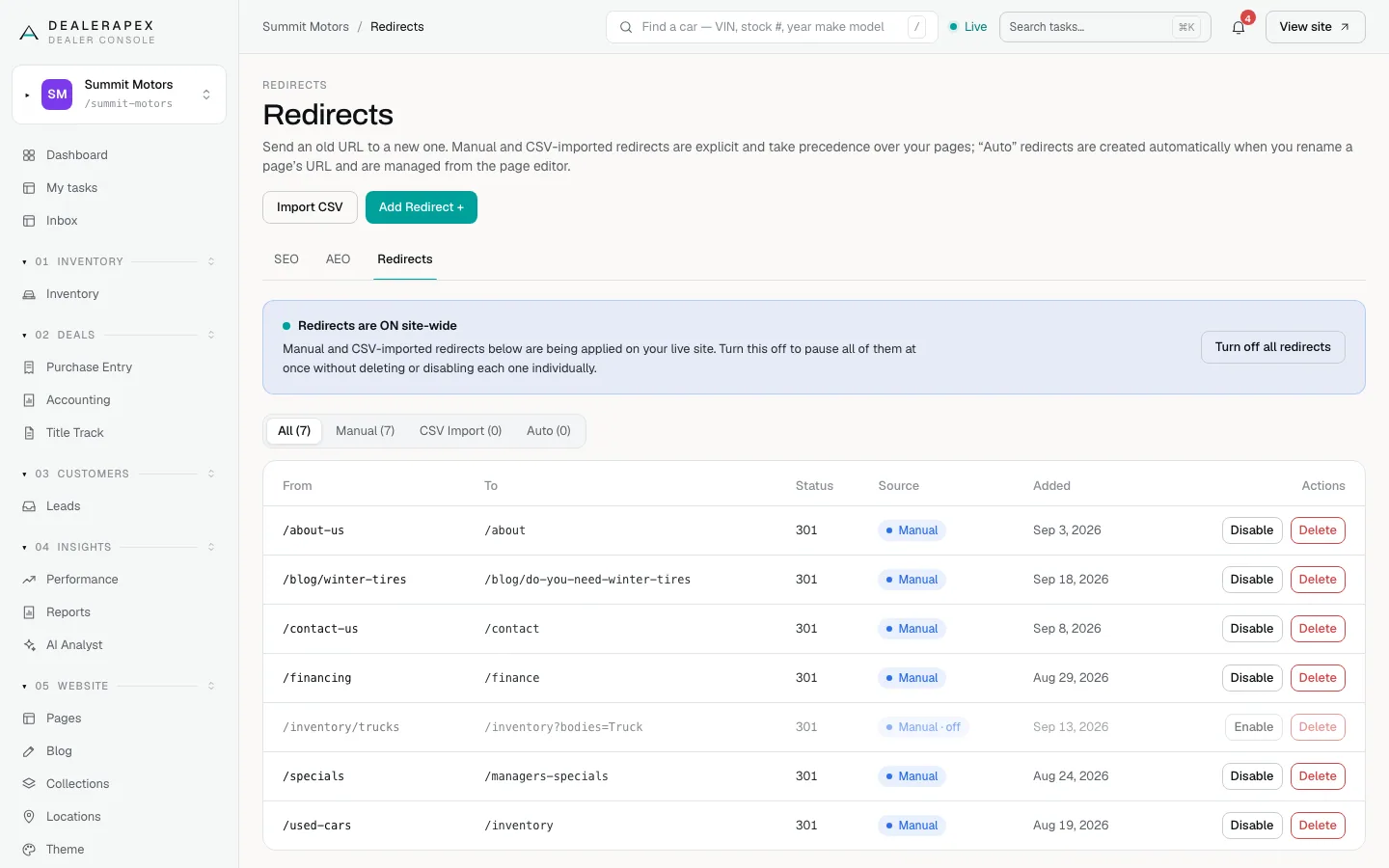Open the Summit Motors dealership switcher

tap(120, 95)
